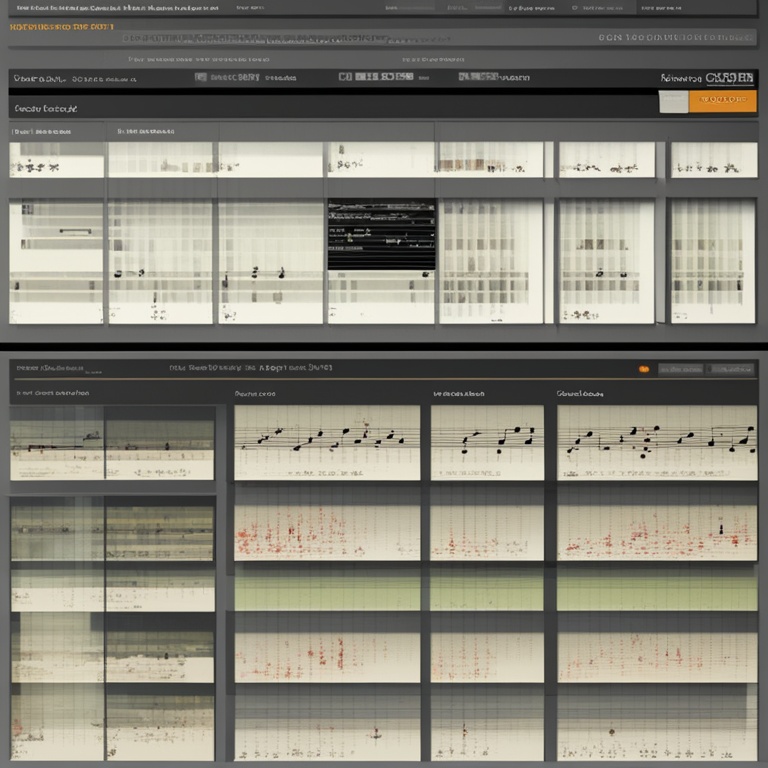Select the red-dotted panel below the rightmost score

pyautogui.click(x=656, y=532)
